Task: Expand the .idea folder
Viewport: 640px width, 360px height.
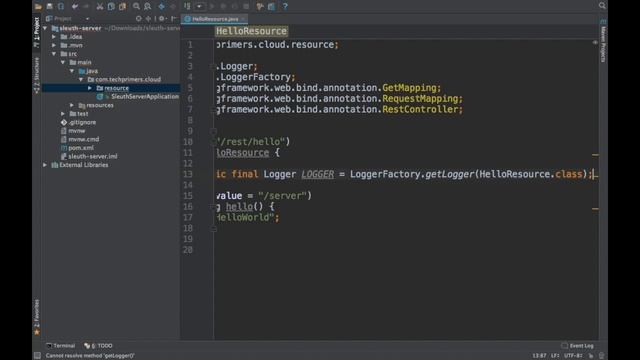Action: [x=54, y=37]
